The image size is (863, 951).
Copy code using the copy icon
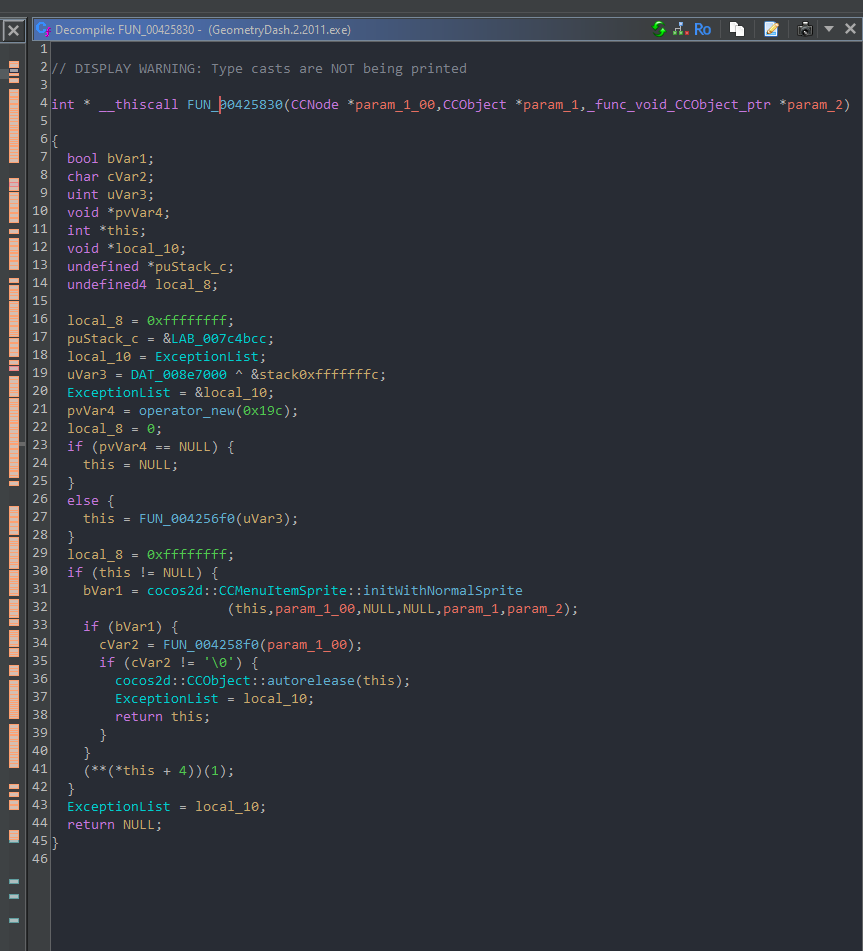coord(737,29)
